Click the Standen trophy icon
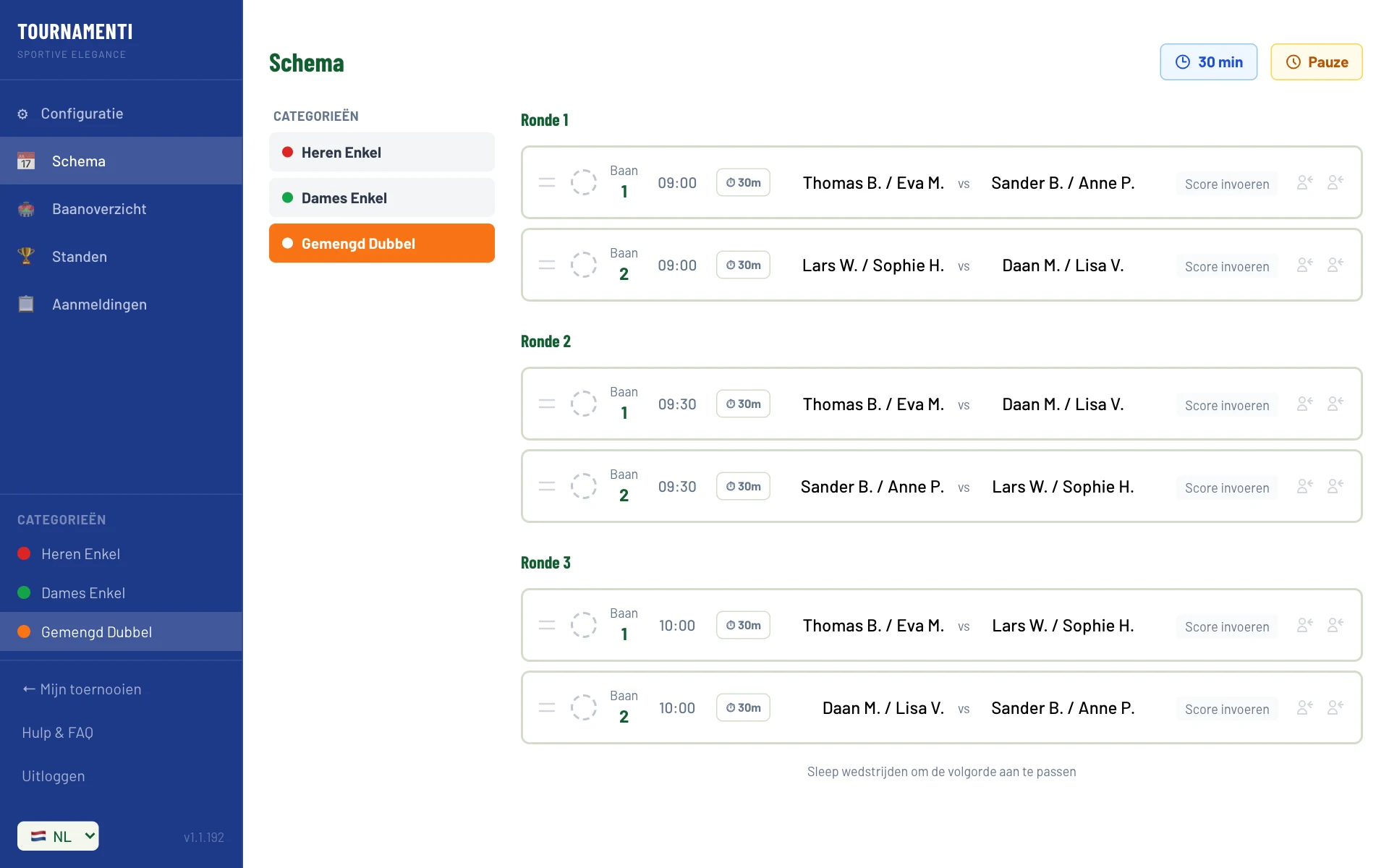The image size is (1389, 868). tap(26, 256)
